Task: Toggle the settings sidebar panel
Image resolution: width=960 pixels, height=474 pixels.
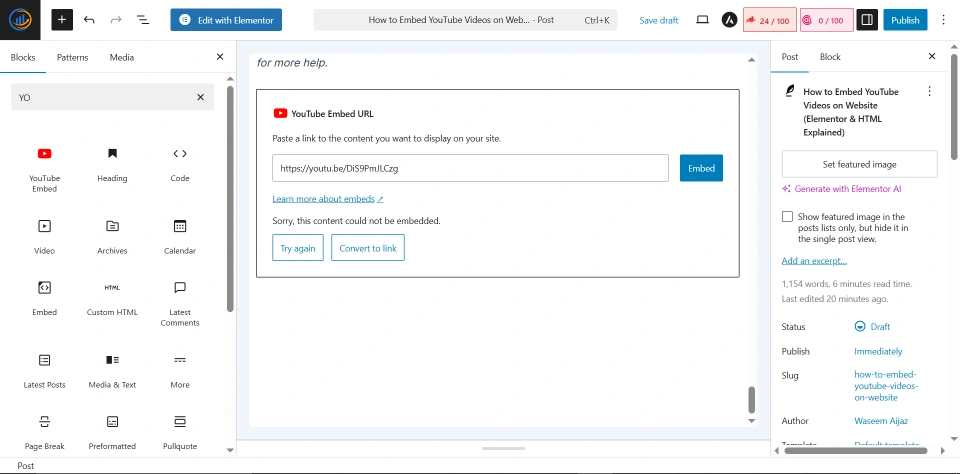Action: click(867, 20)
